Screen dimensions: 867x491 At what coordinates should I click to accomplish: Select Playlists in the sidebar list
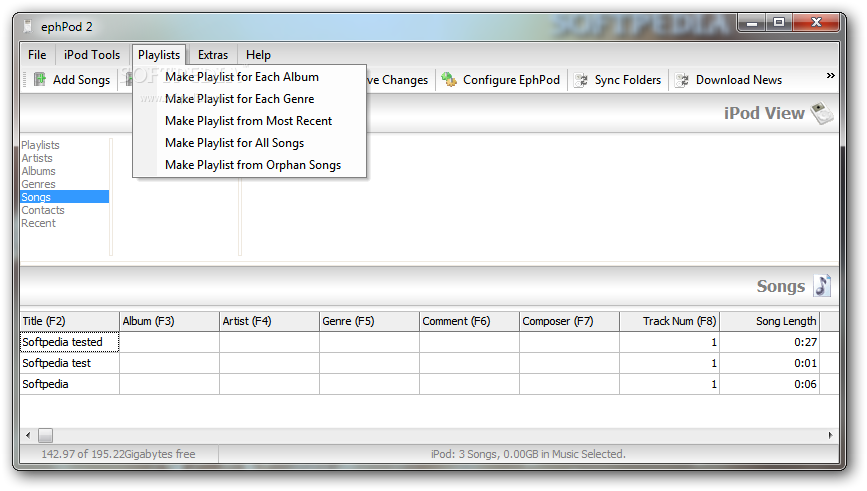pyautogui.click(x=40, y=145)
